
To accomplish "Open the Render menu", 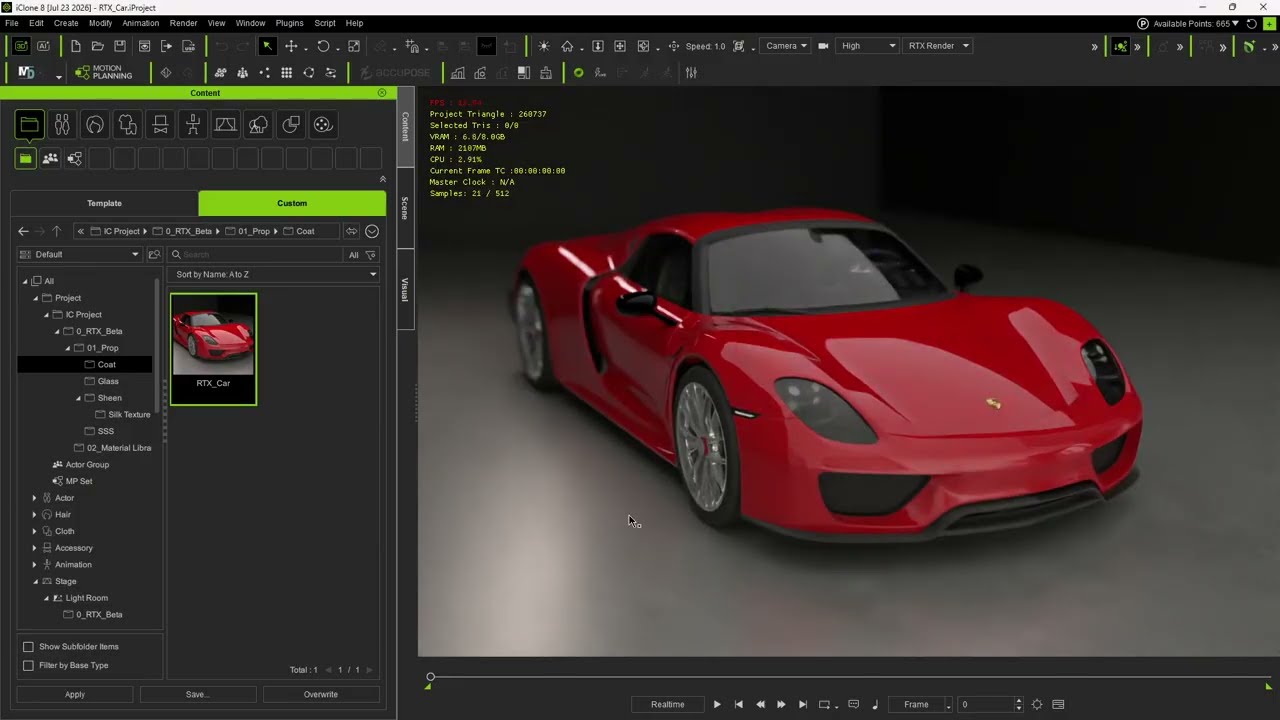I will (183, 23).
